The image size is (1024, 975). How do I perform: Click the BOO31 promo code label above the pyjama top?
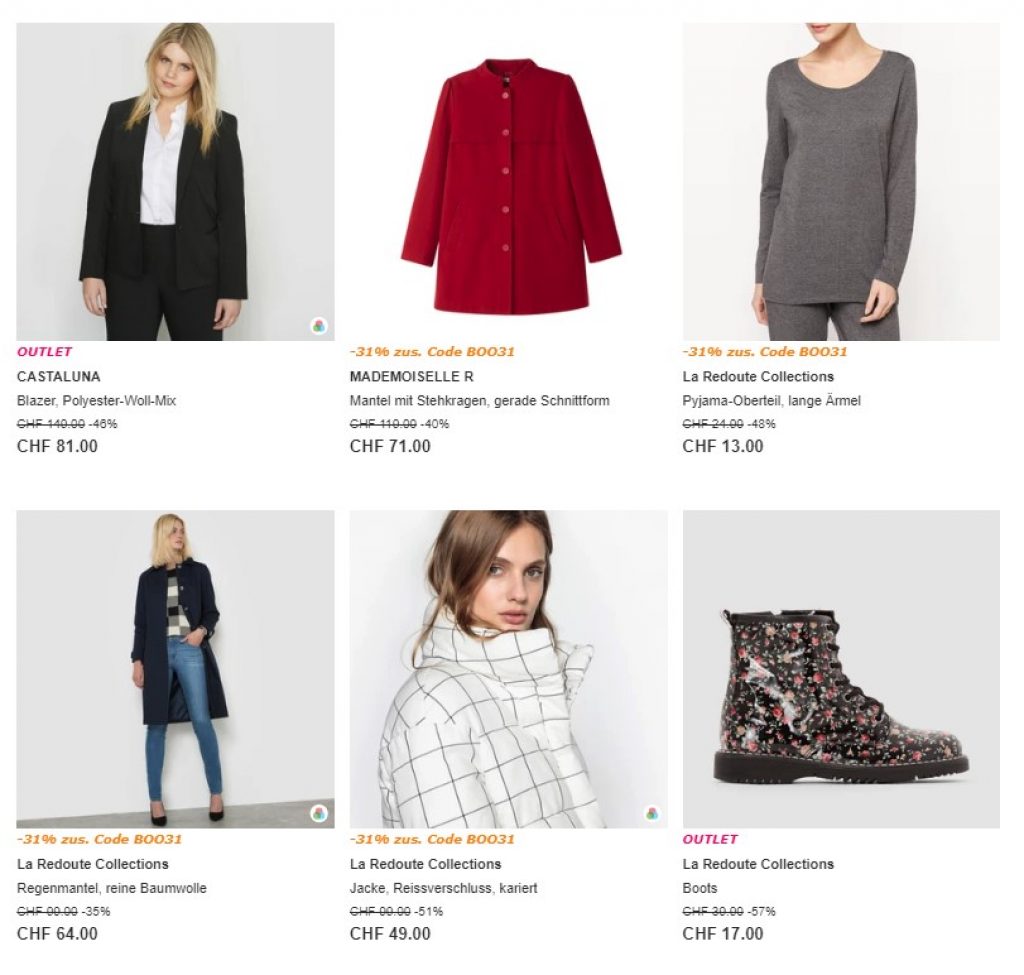coord(765,352)
